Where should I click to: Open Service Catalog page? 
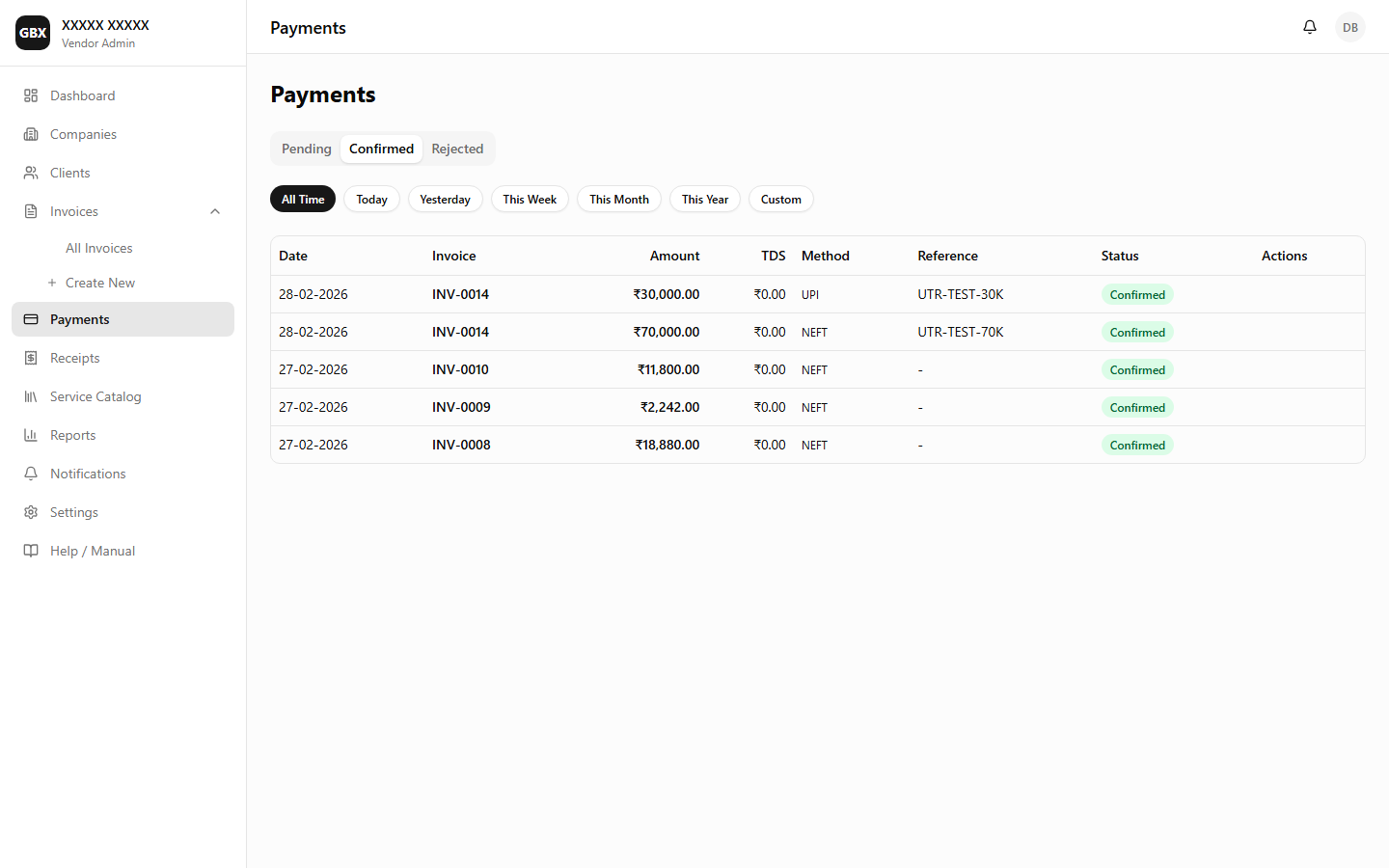tap(123, 396)
